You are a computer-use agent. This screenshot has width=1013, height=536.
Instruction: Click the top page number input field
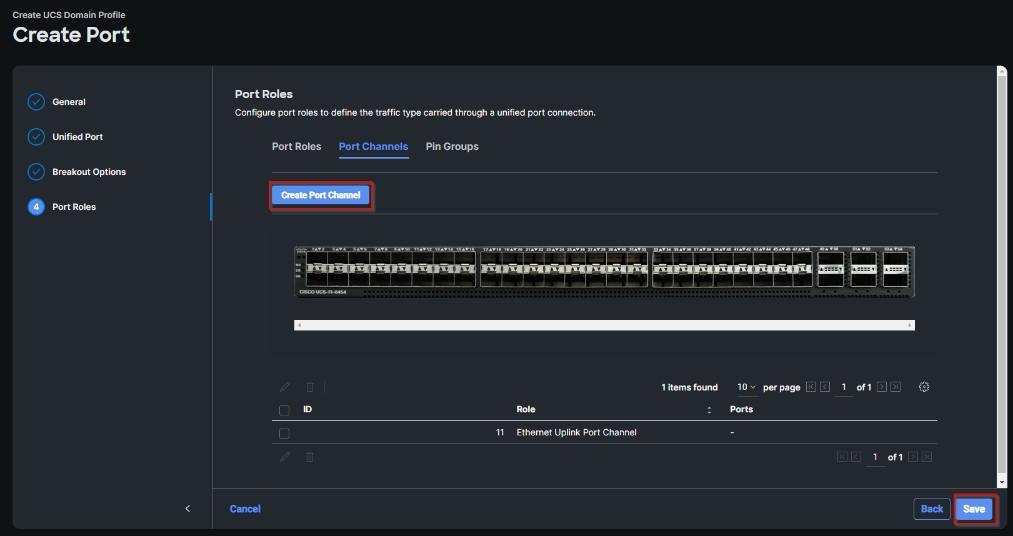pyautogui.click(x=844, y=387)
